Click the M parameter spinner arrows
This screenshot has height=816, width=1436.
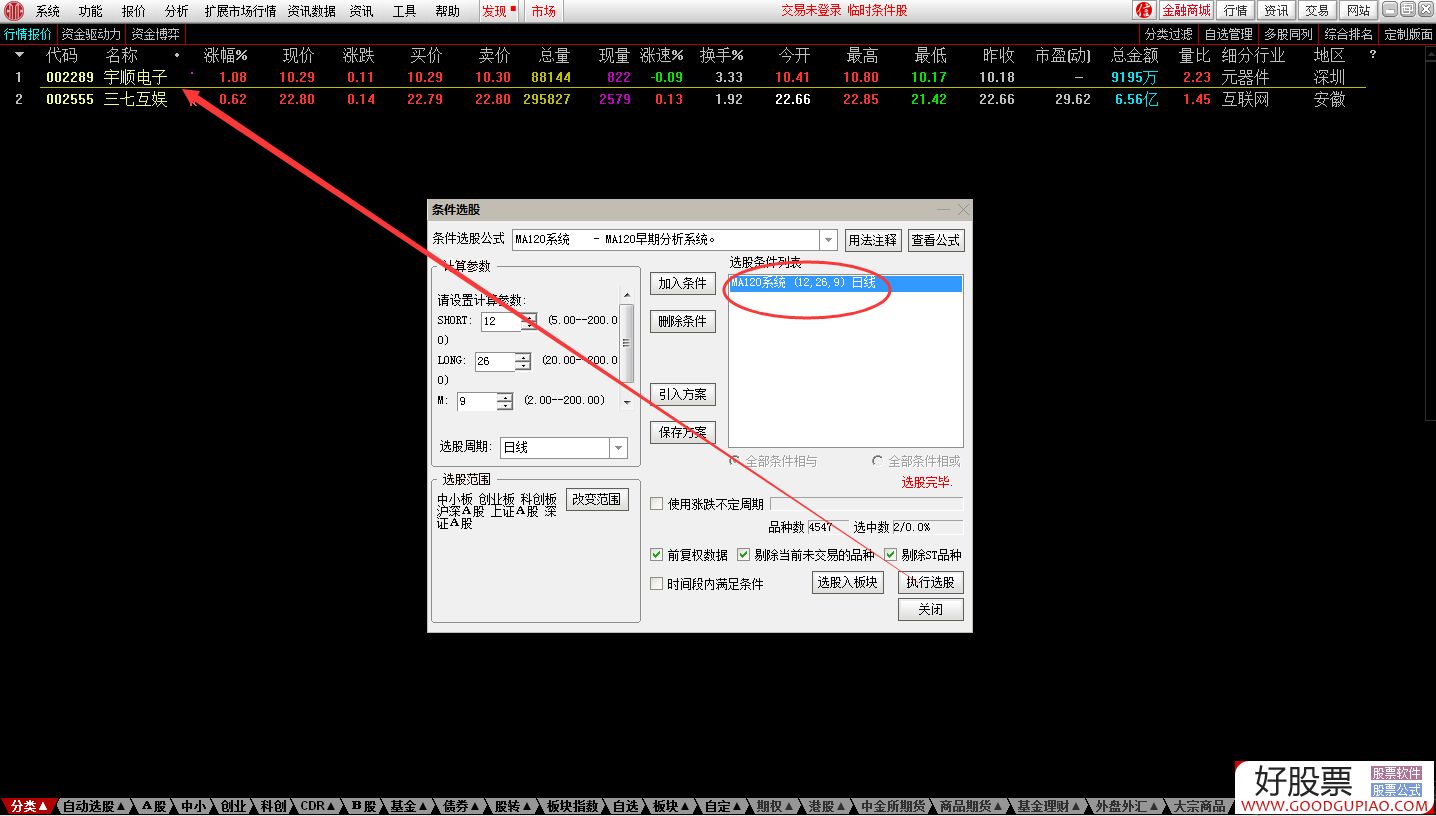(505, 401)
